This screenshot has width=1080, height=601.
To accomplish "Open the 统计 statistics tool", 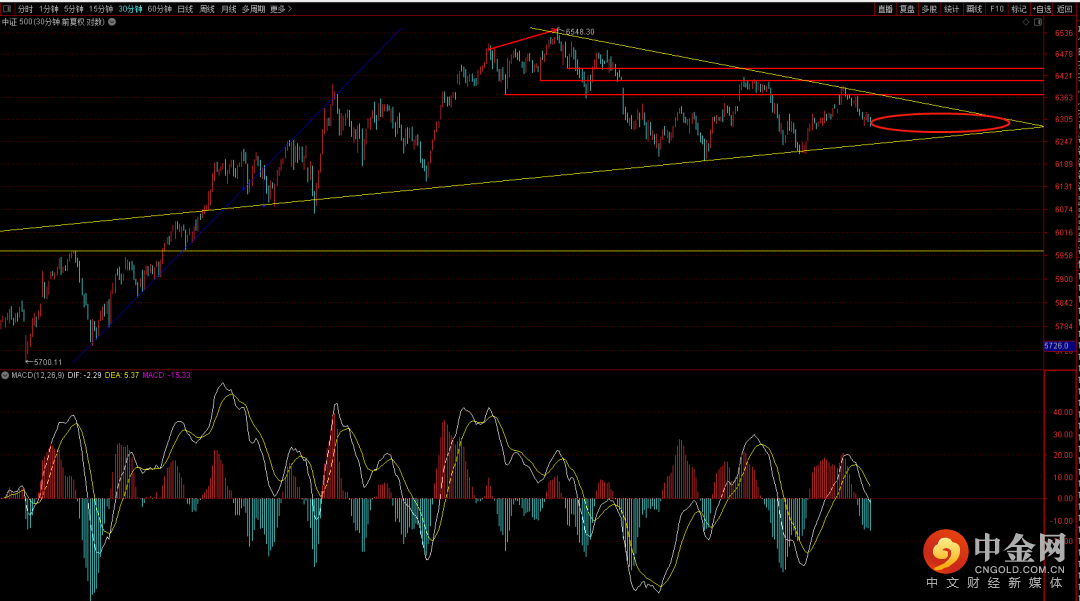I will (952, 9).
